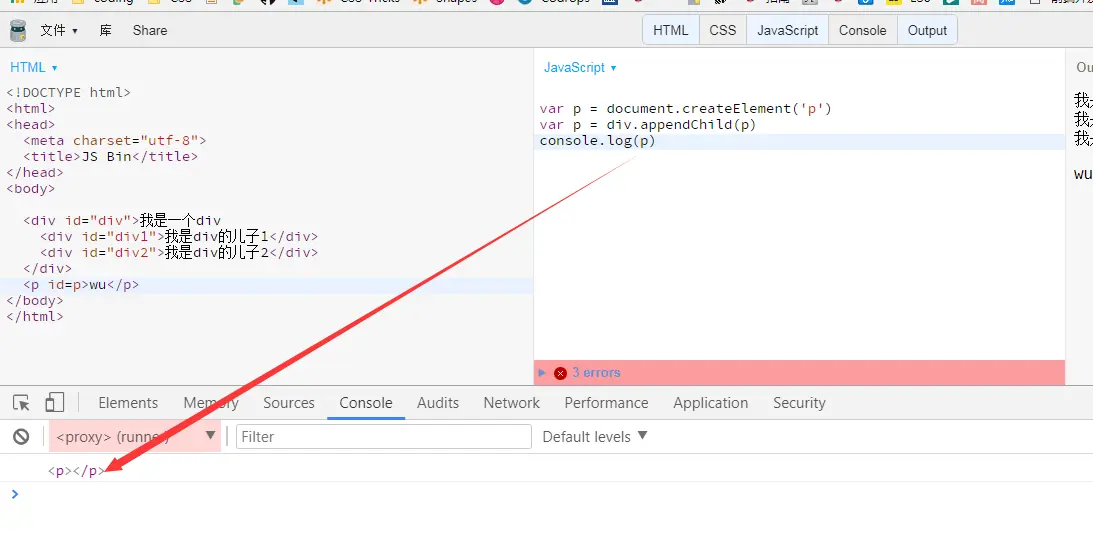Switch to the Application tab
This screenshot has width=1093, height=533.
(710, 403)
